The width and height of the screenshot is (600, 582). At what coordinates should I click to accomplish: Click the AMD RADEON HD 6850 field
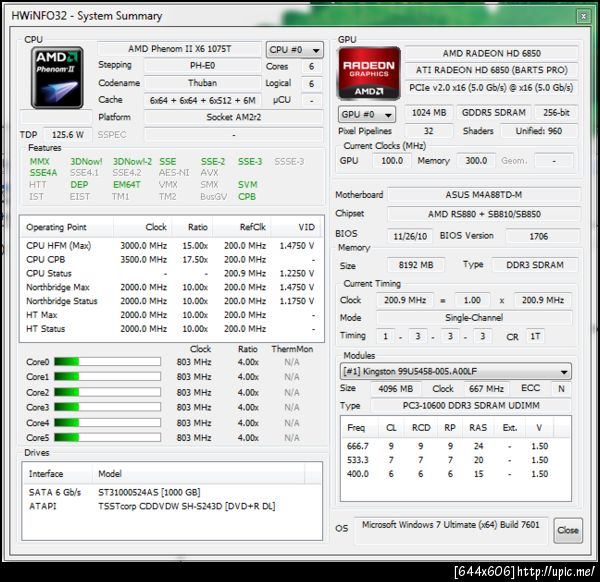click(x=491, y=54)
